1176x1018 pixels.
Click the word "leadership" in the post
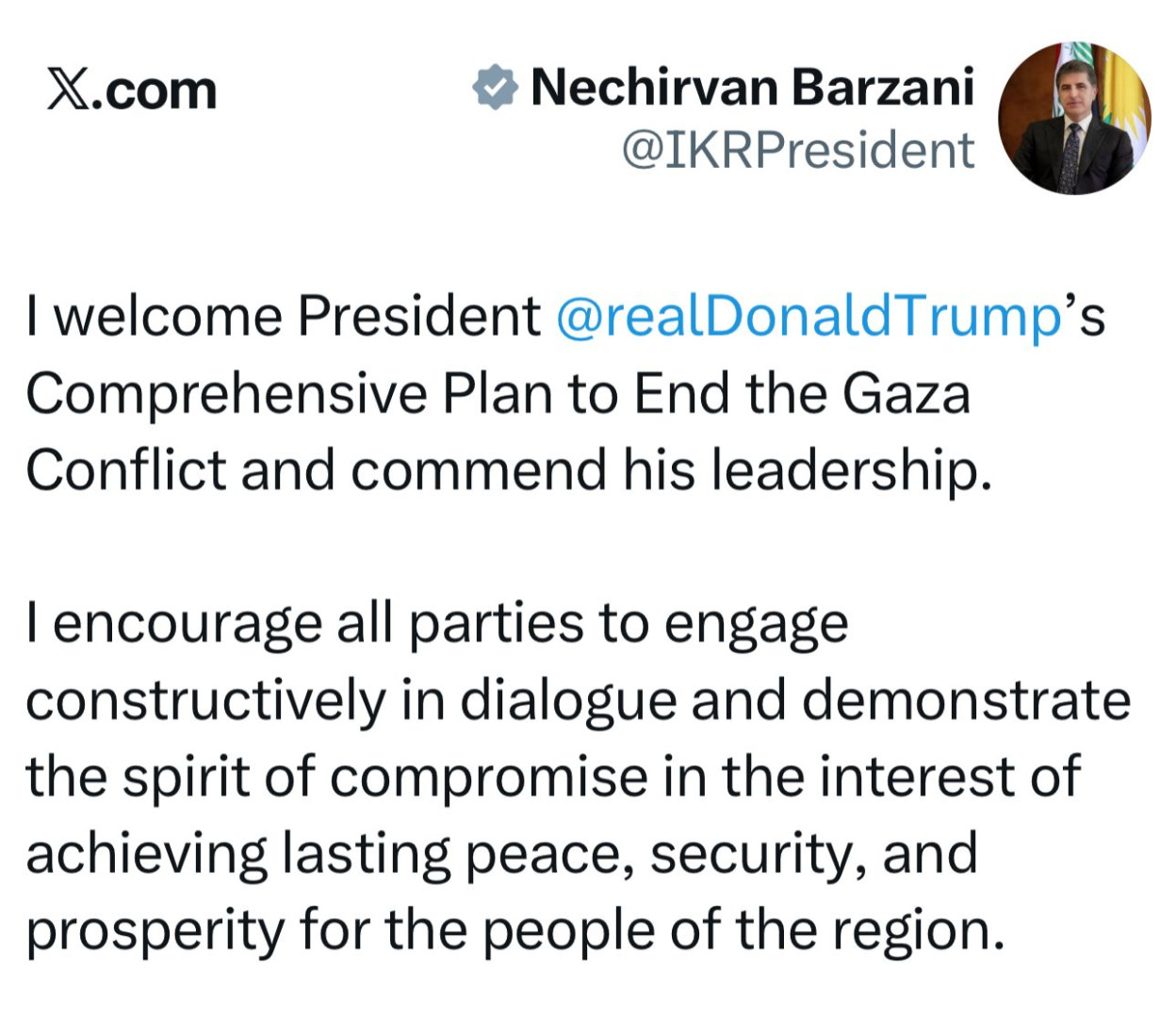844,469
